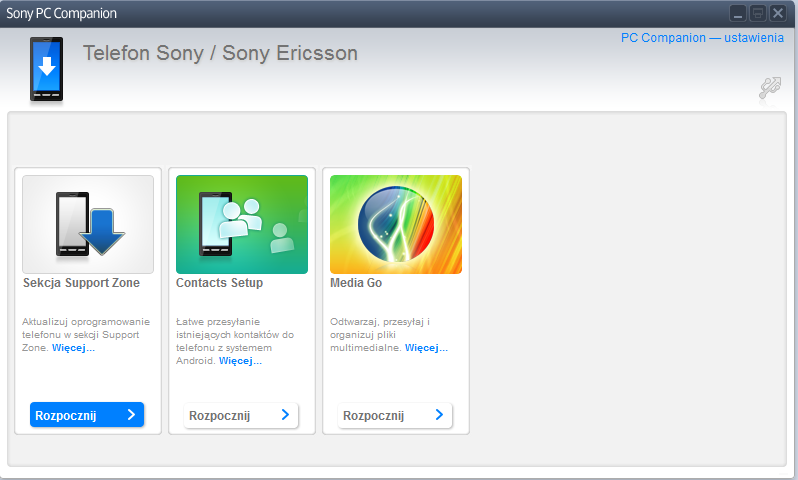Screen dimensions: 798x480
Task: Select the Contacts Setup thumbnail image
Action: [x=242, y=224]
